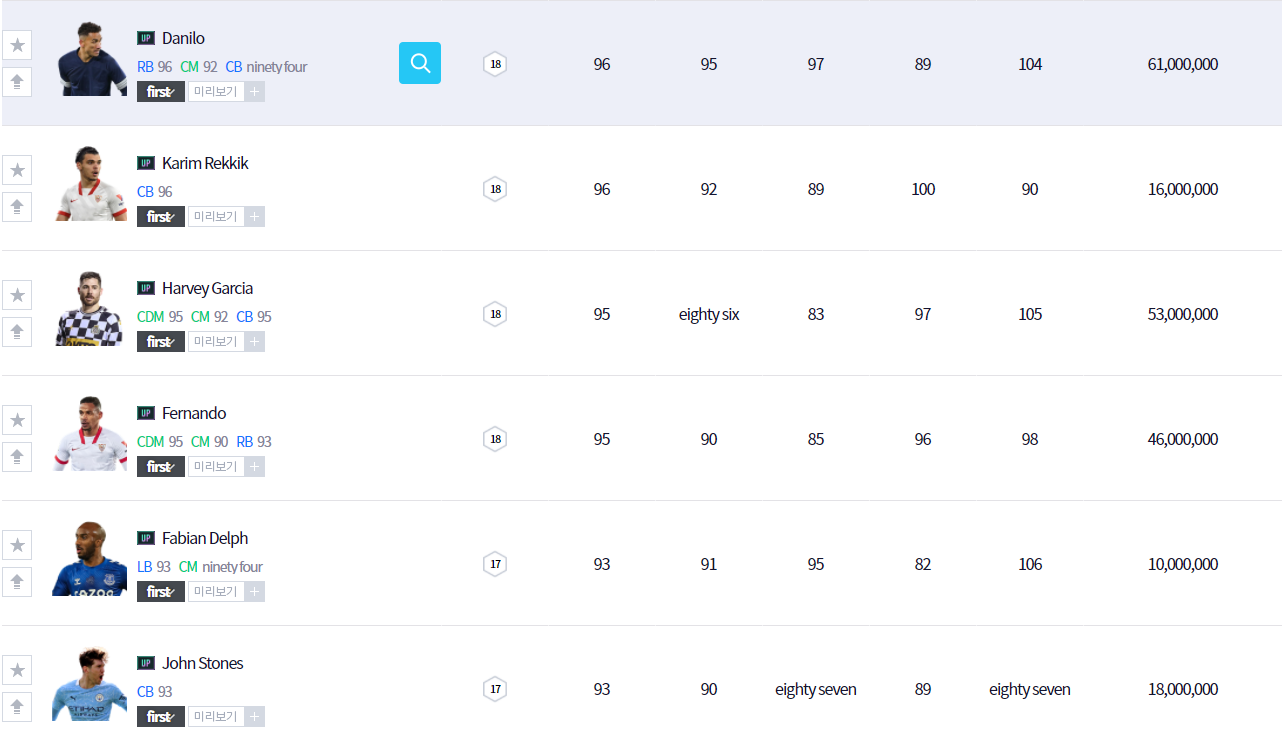Expand the plus button next to Danilo's preview
This screenshot has height=750, width=1285.
(255, 92)
